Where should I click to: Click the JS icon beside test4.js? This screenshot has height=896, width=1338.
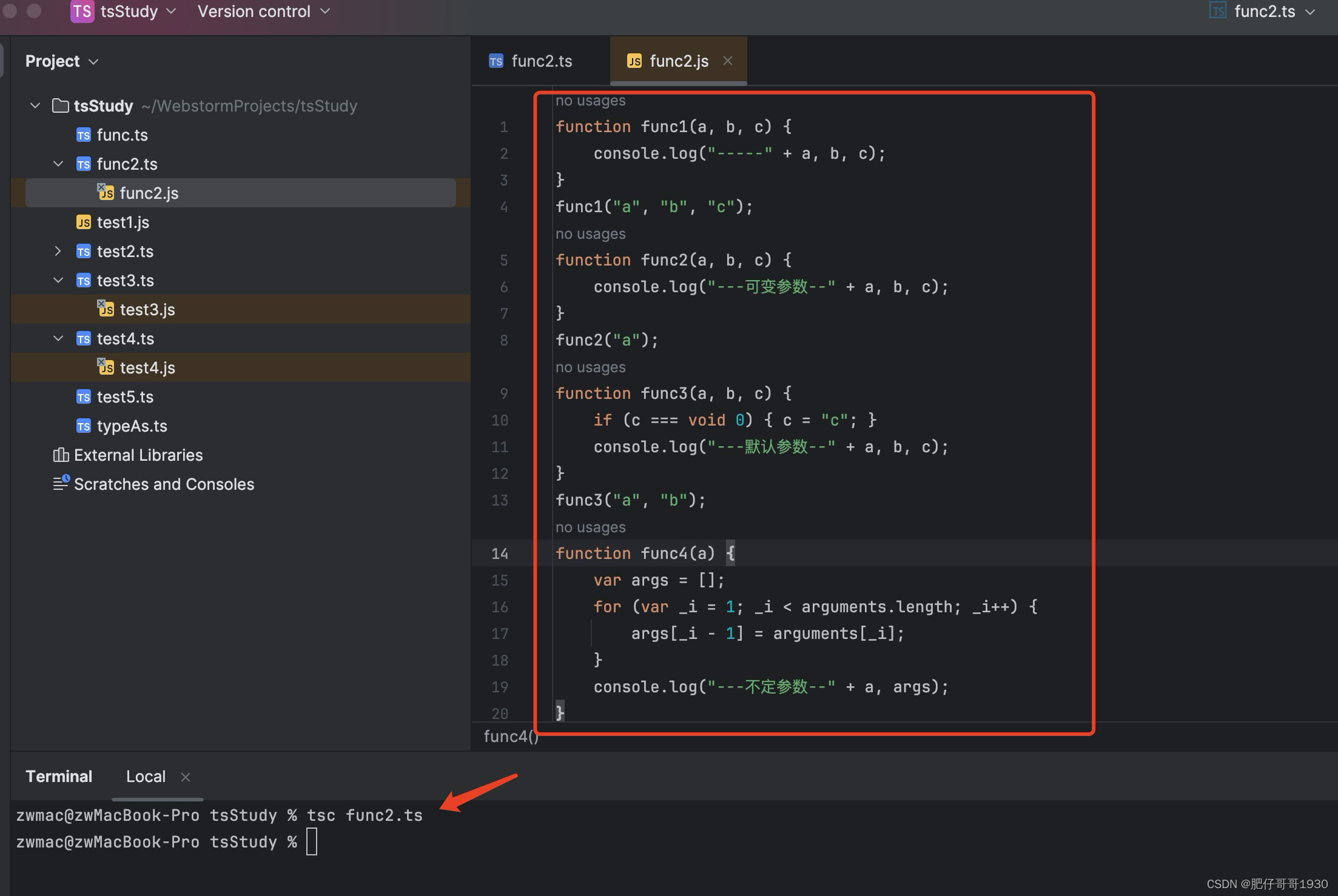106,367
